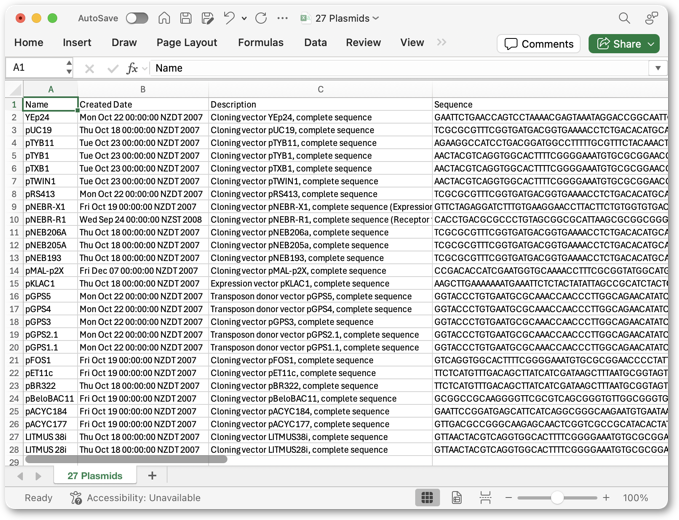679x520 pixels.
Task: Click cell containing Created Date
Action: [143, 104]
